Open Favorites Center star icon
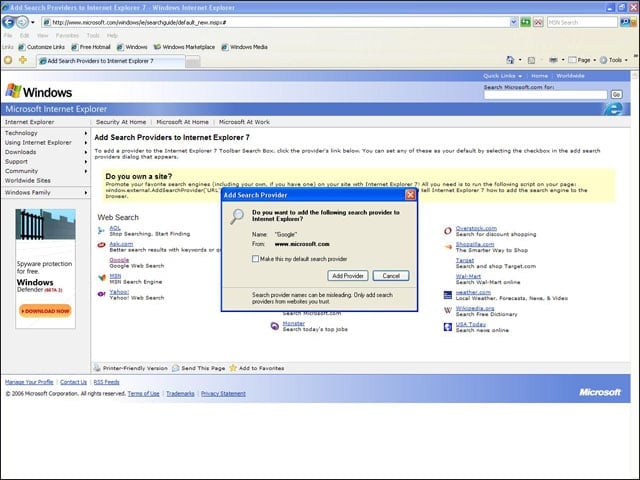This screenshot has height=480, width=640. (x=8, y=60)
